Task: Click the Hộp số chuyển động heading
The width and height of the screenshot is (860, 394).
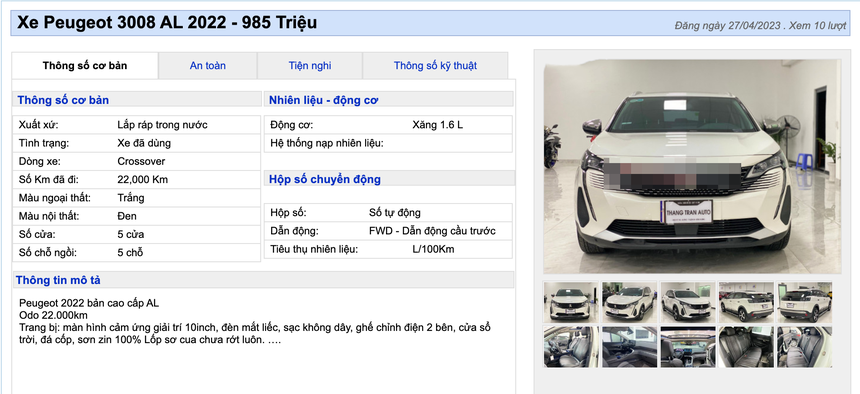Action: tap(325, 179)
